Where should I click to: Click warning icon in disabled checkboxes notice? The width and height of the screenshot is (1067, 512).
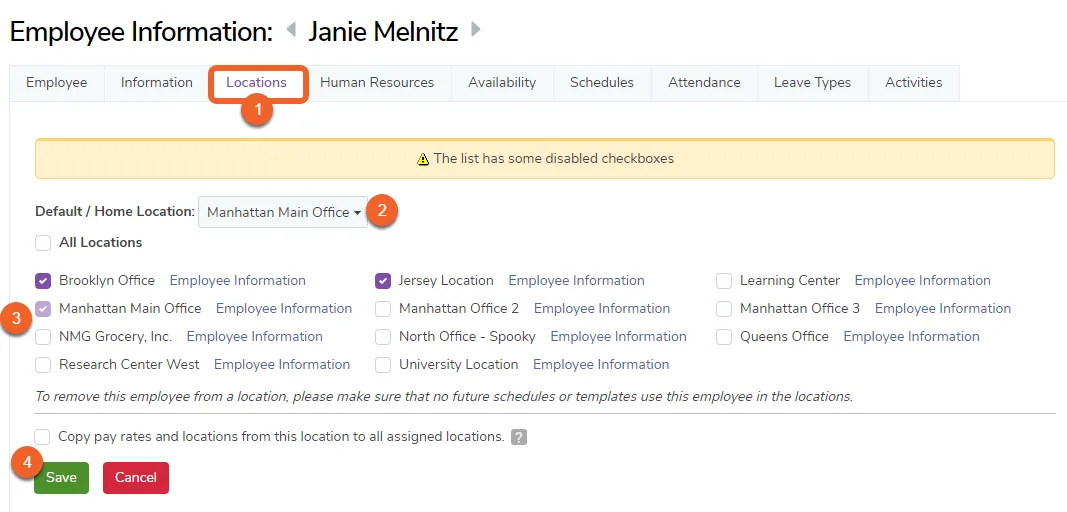[423, 159]
